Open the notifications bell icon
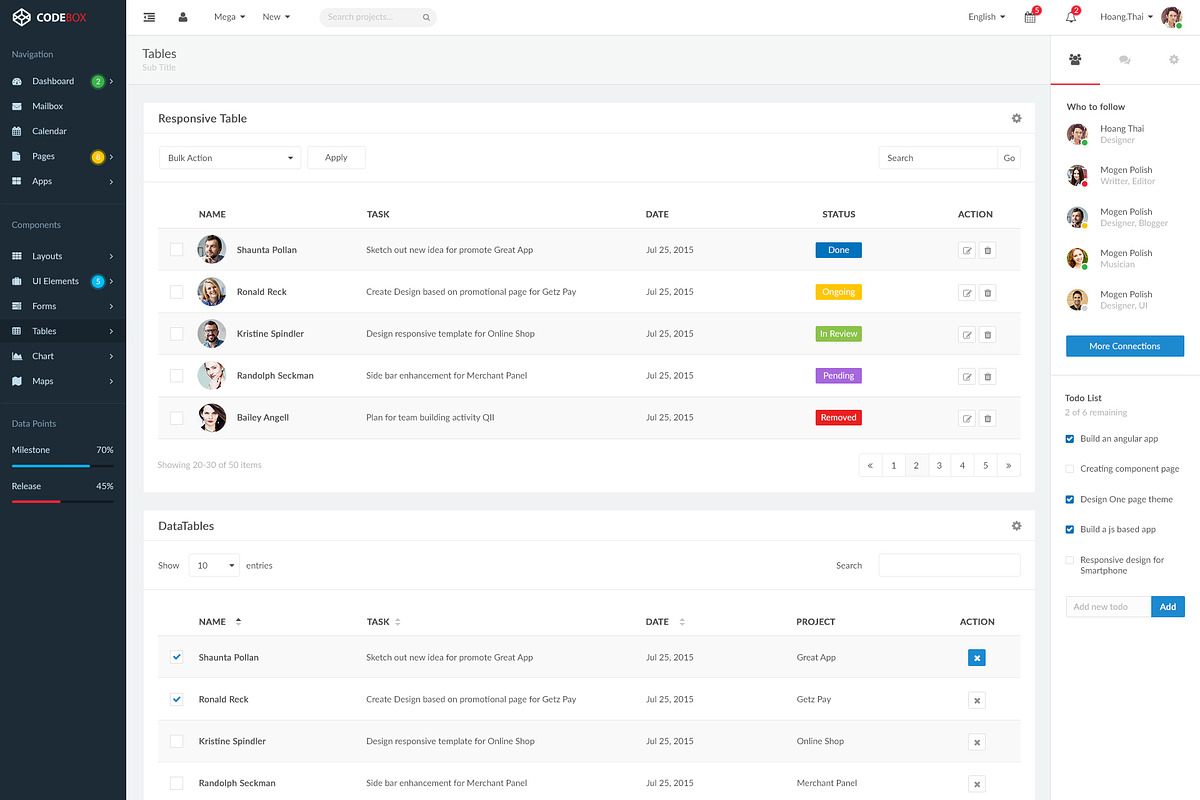The image size is (1200, 800). (1070, 16)
